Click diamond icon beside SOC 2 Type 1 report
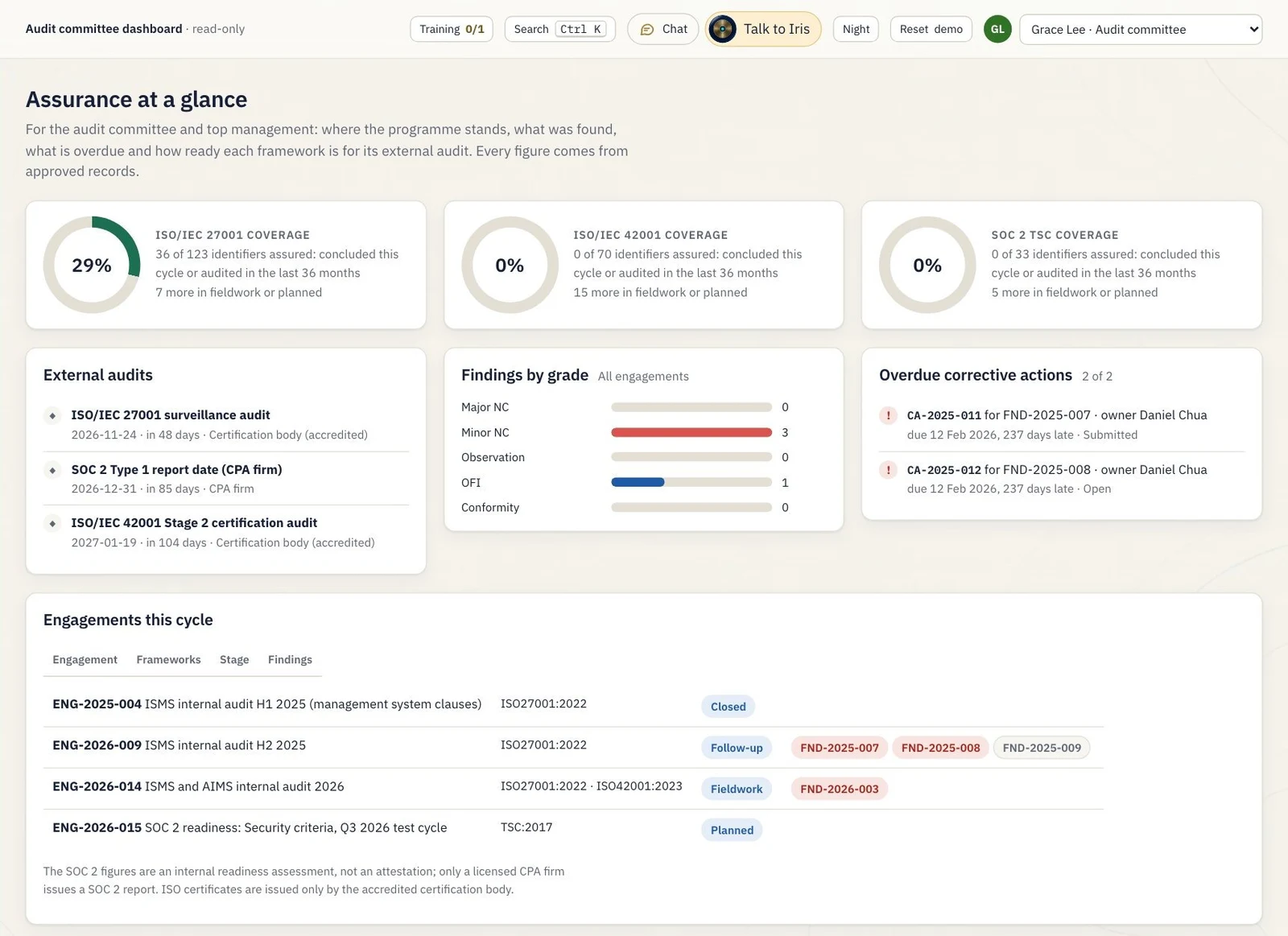This screenshot has width=1288, height=936. click(x=52, y=470)
